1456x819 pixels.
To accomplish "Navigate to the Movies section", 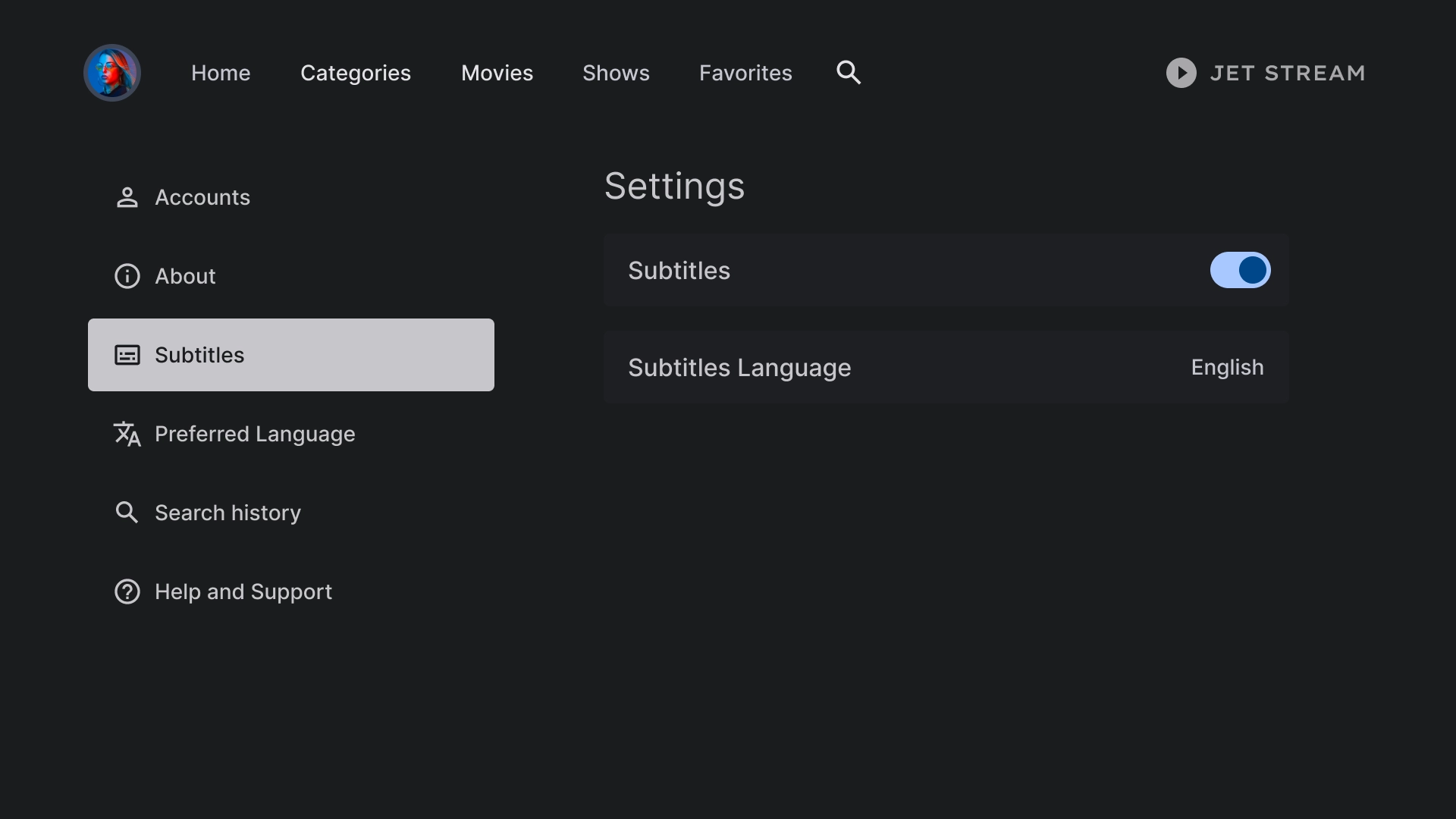I will point(497,72).
